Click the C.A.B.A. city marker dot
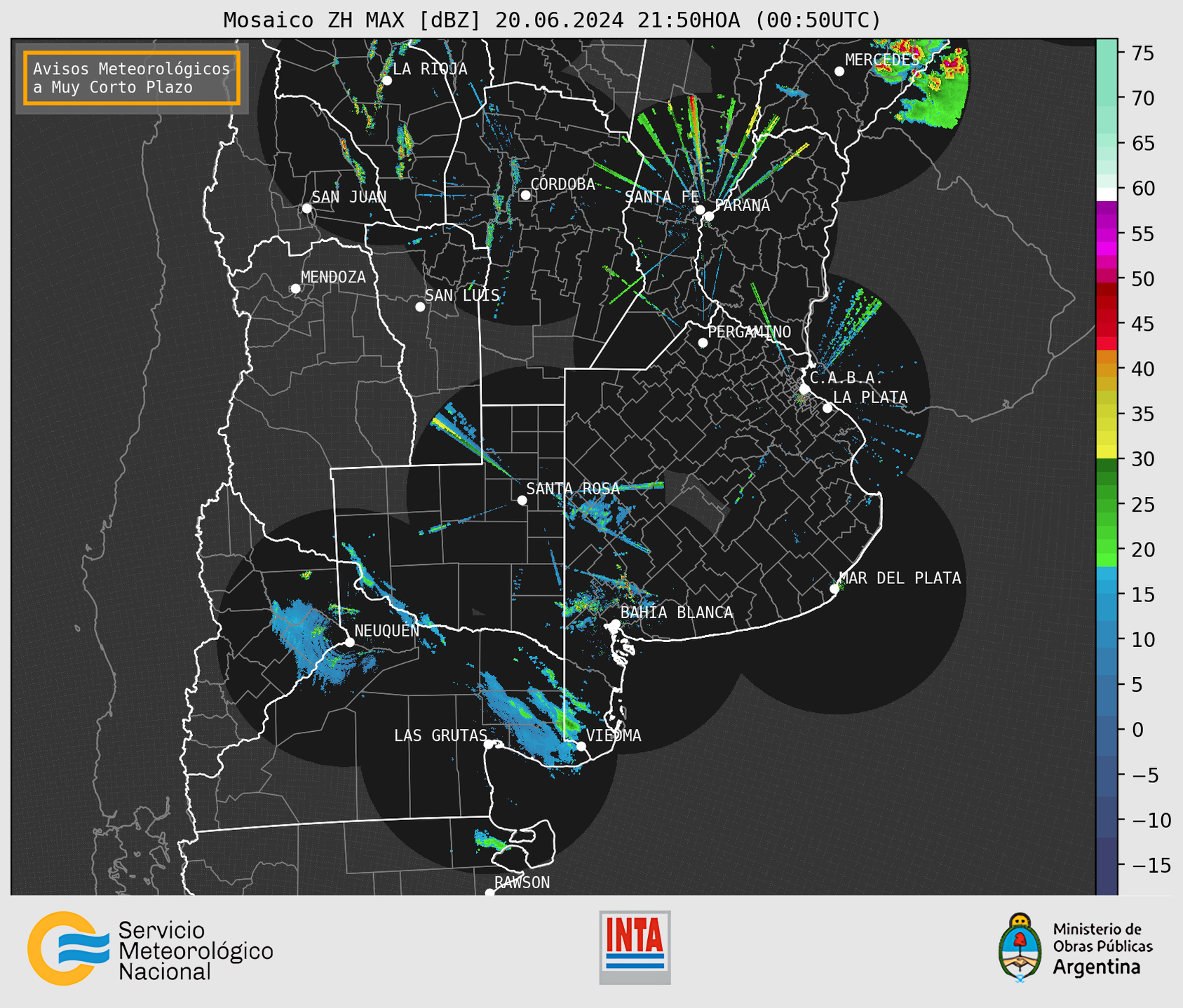 [x=804, y=389]
